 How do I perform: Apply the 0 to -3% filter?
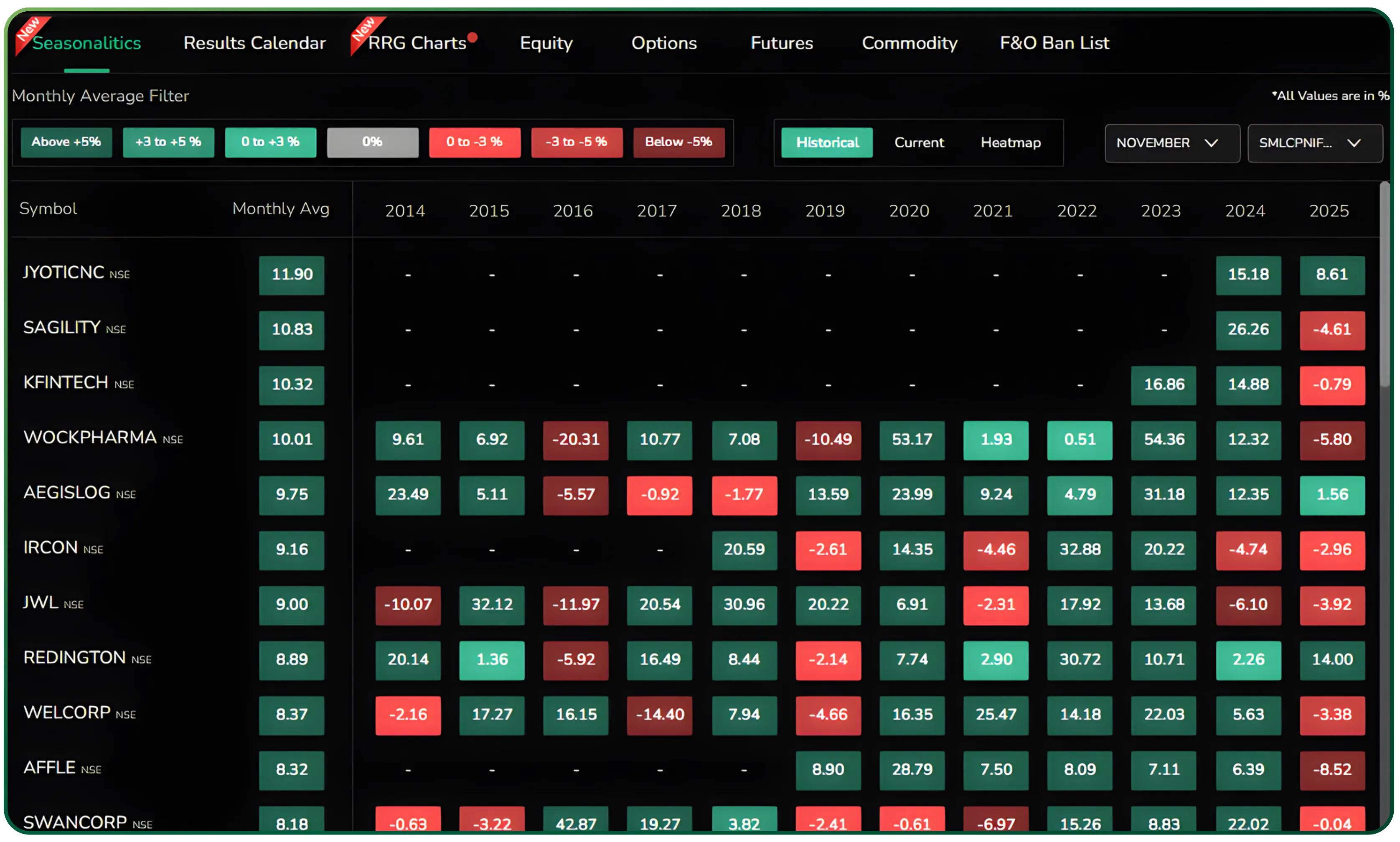pos(475,142)
